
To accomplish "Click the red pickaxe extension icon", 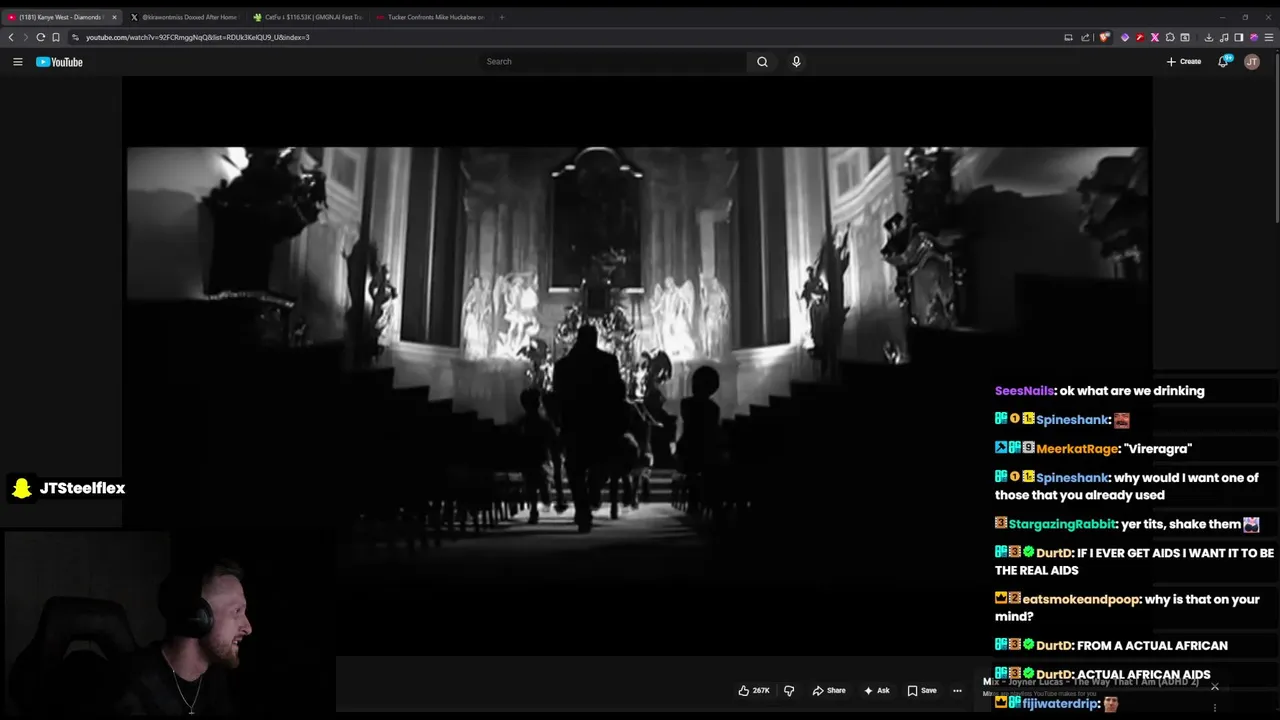I will [x=1140, y=37].
